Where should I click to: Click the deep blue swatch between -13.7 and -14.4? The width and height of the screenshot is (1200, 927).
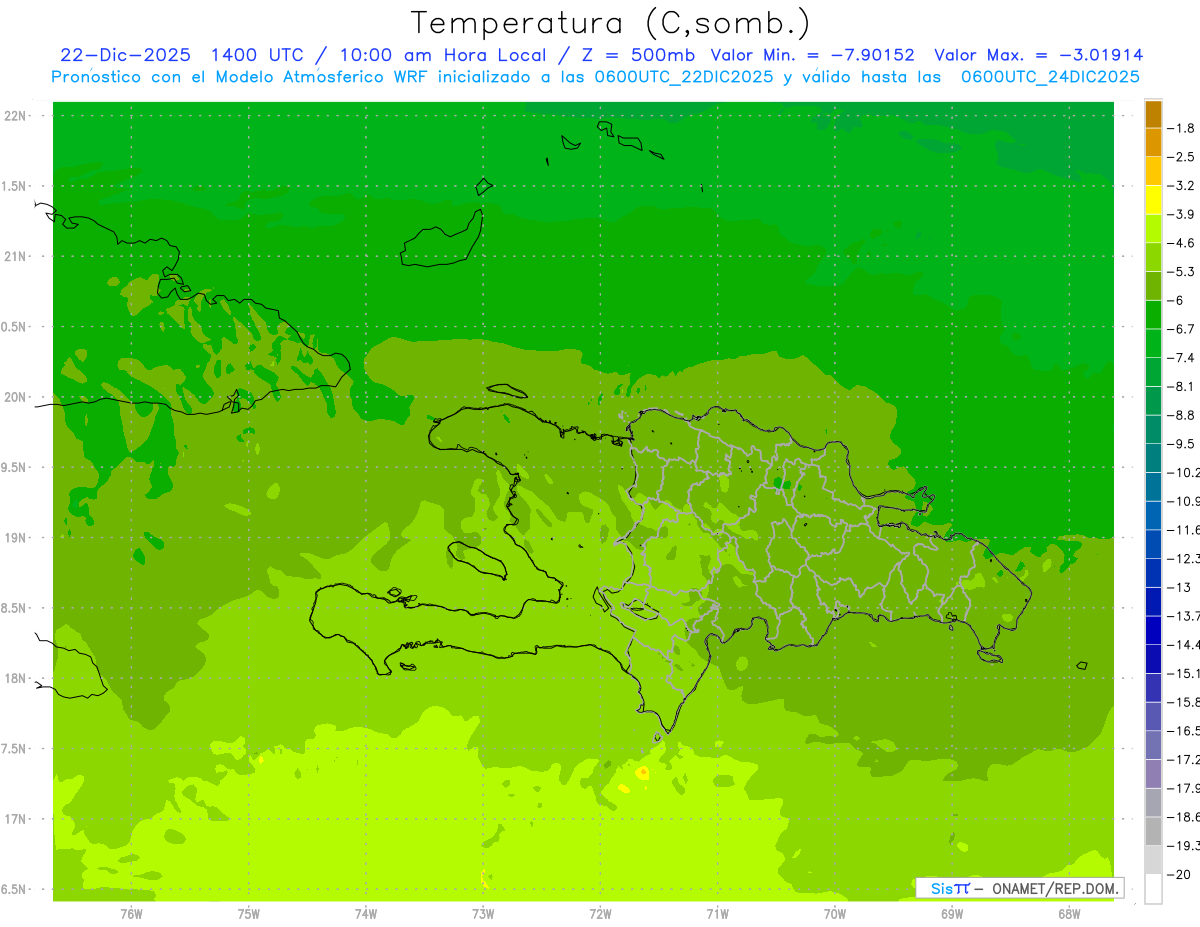(x=1153, y=630)
